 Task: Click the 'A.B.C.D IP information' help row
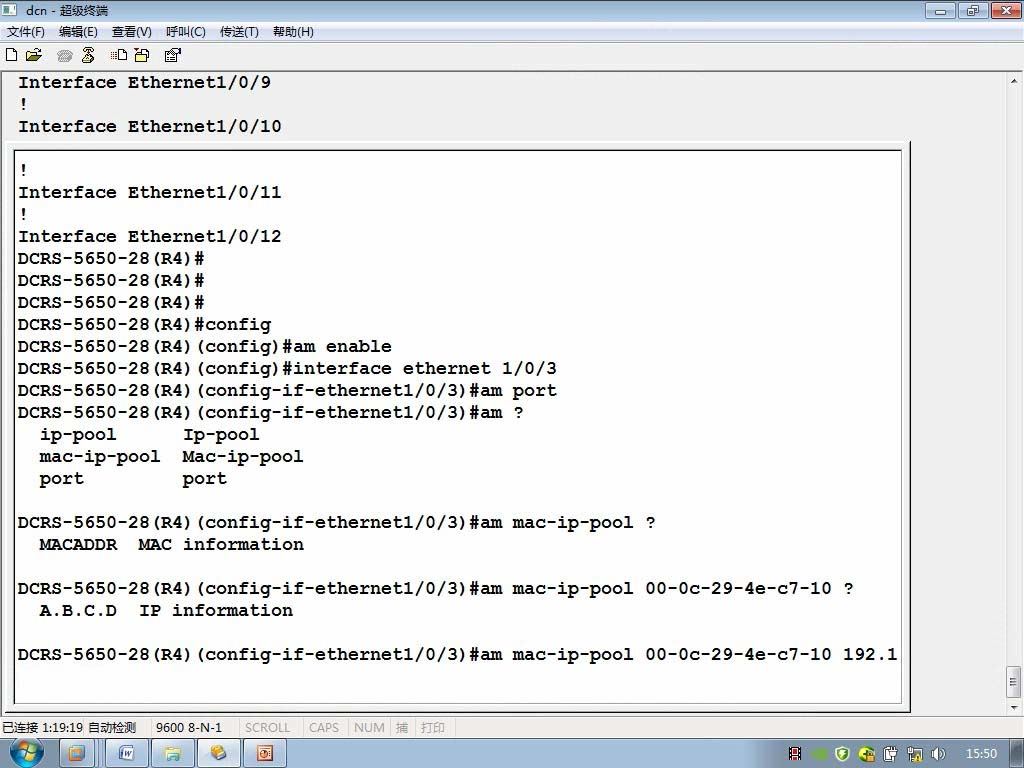click(166, 610)
